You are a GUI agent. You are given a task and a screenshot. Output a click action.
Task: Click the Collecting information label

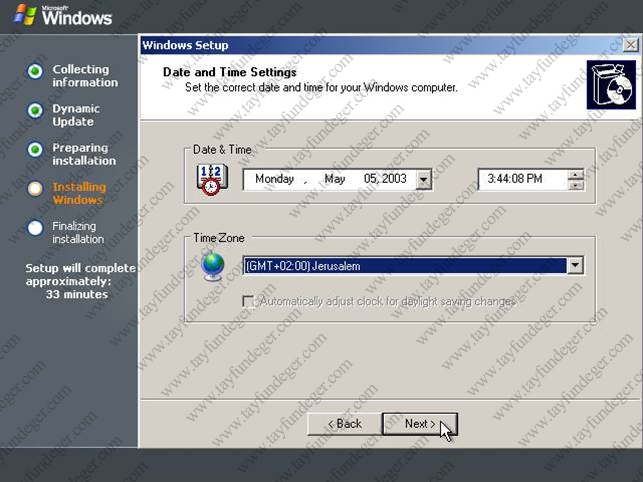85,75
